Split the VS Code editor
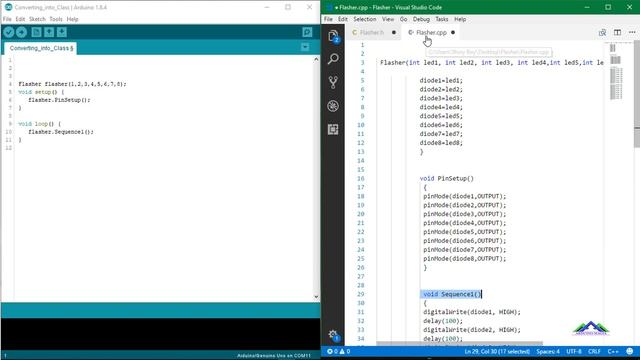640x360 pixels. 617,32
